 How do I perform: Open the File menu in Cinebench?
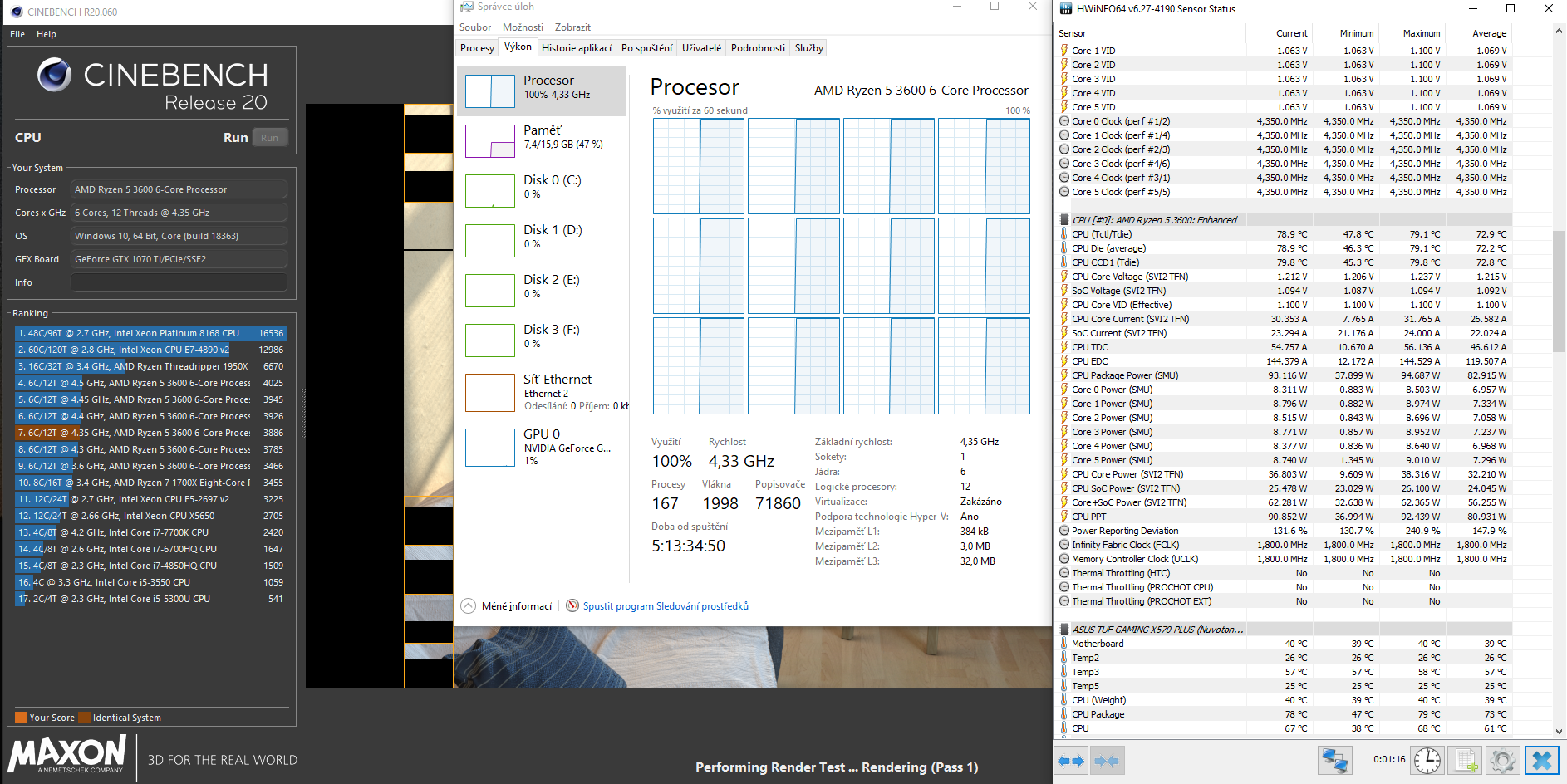click(17, 34)
